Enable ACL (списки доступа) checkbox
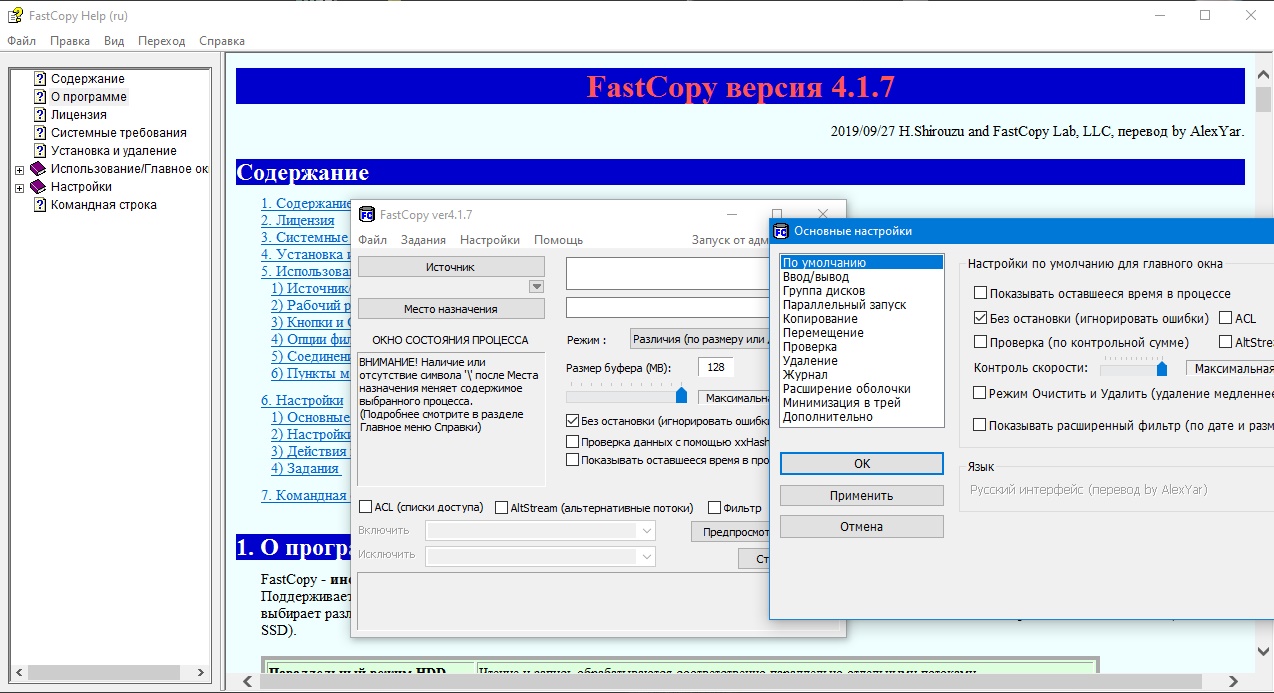This screenshot has height=693, width=1274. [365, 507]
